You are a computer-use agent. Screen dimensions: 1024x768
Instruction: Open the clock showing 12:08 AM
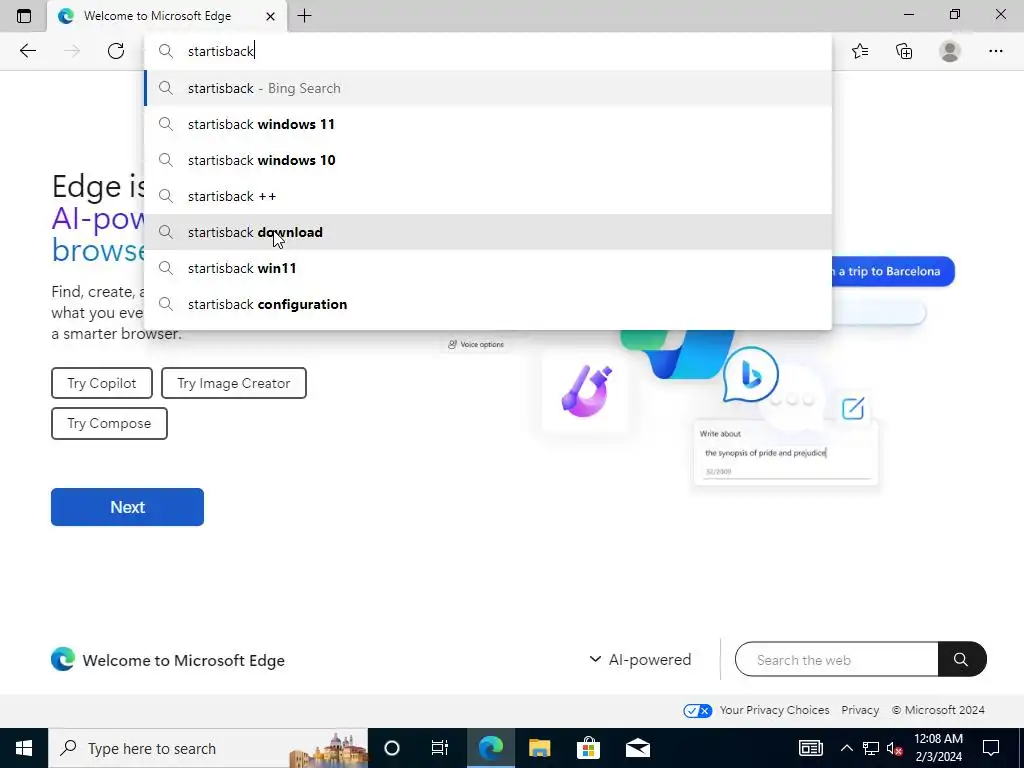pyautogui.click(x=938, y=748)
